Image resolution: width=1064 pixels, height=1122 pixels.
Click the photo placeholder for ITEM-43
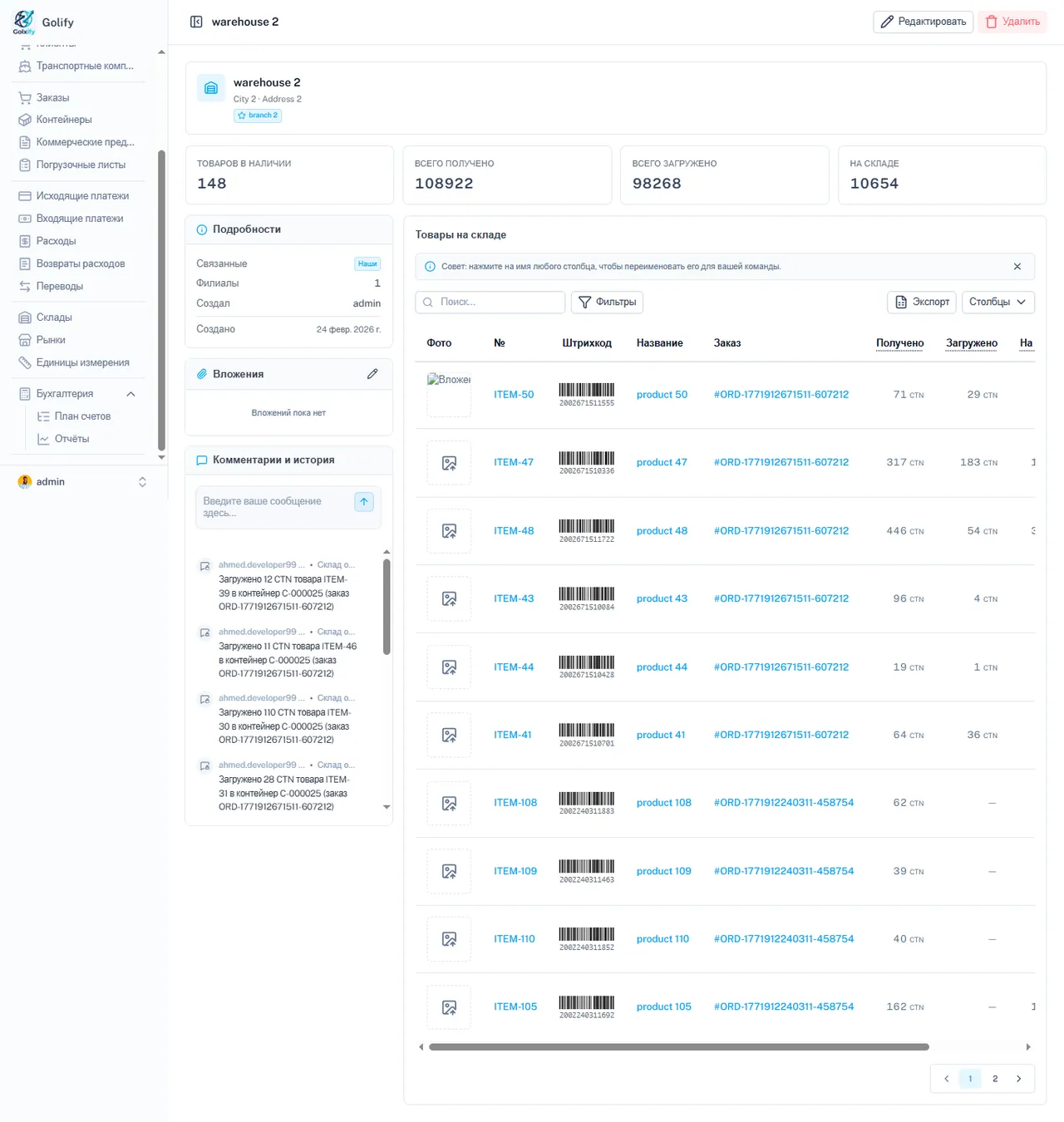pyautogui.click(x=449, y=599)
